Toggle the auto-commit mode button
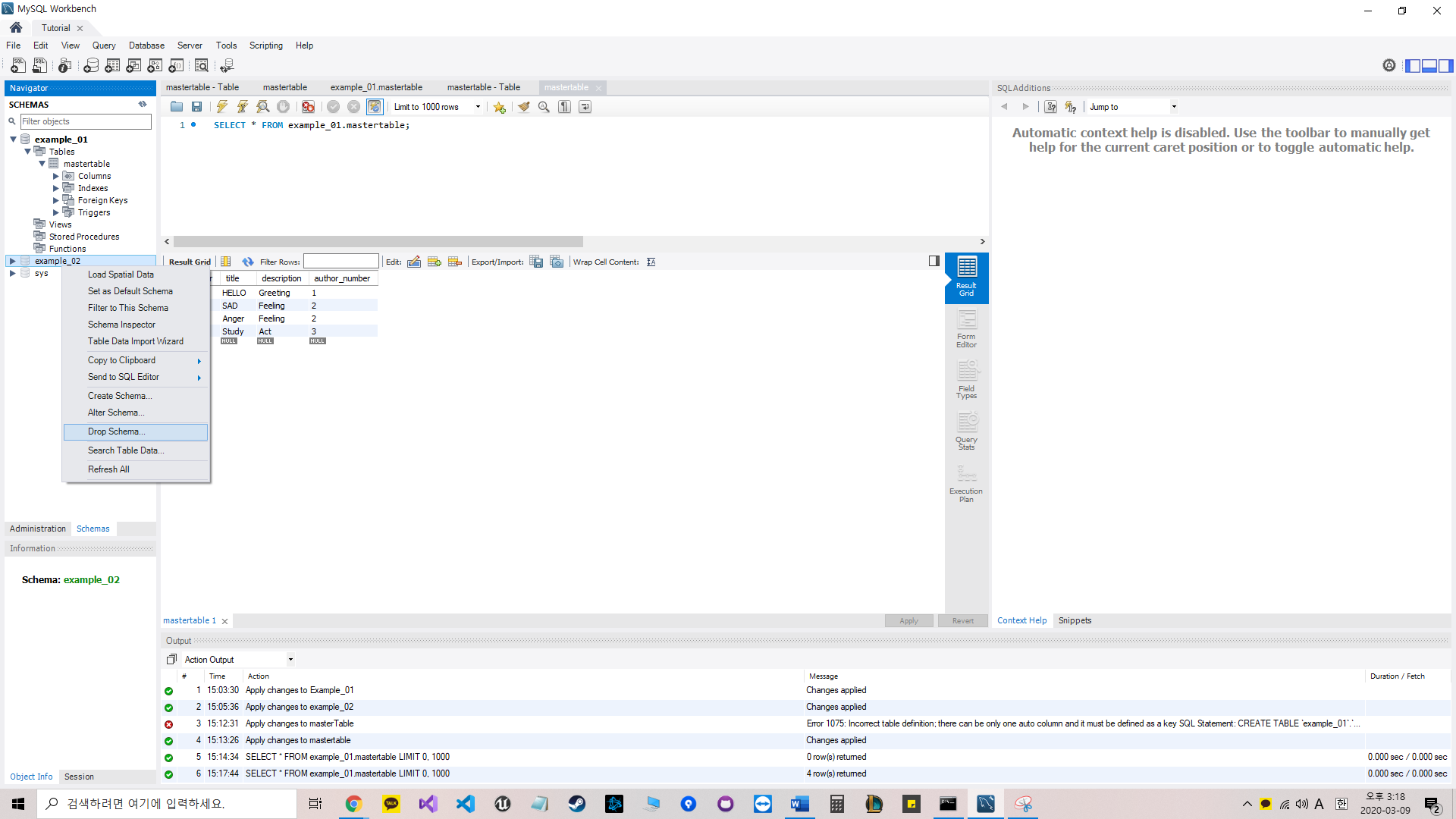 pos(375,107)
